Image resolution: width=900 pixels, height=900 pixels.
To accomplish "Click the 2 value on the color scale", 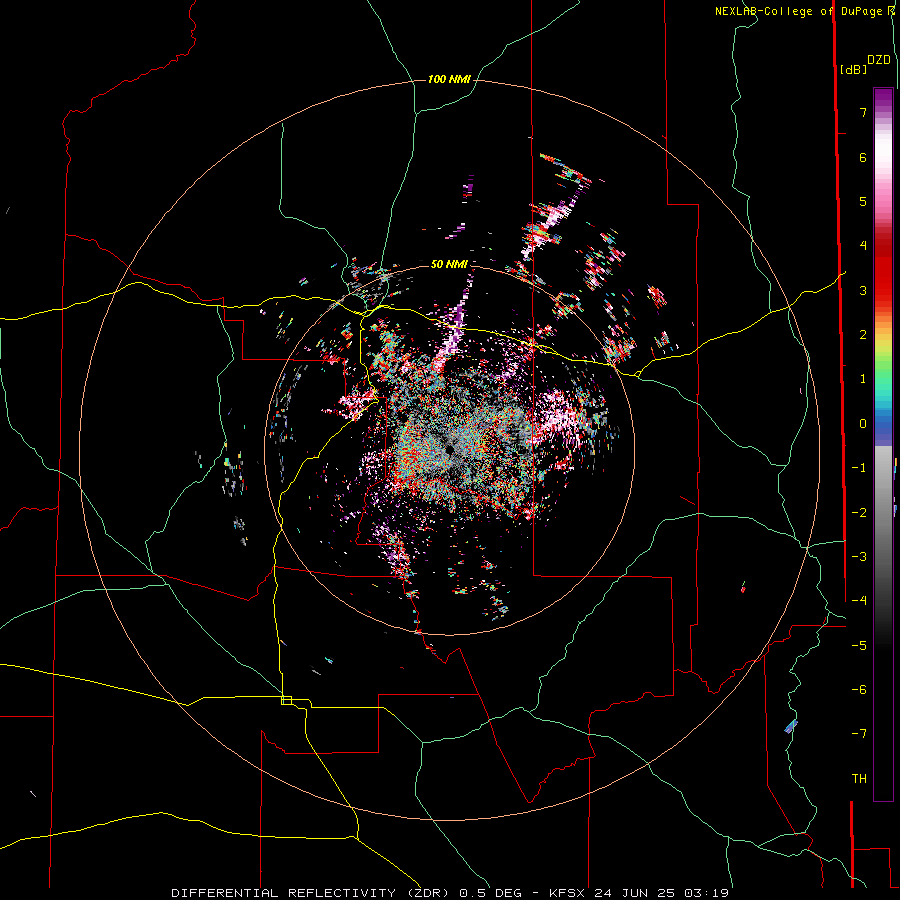I will coord(863,335).
